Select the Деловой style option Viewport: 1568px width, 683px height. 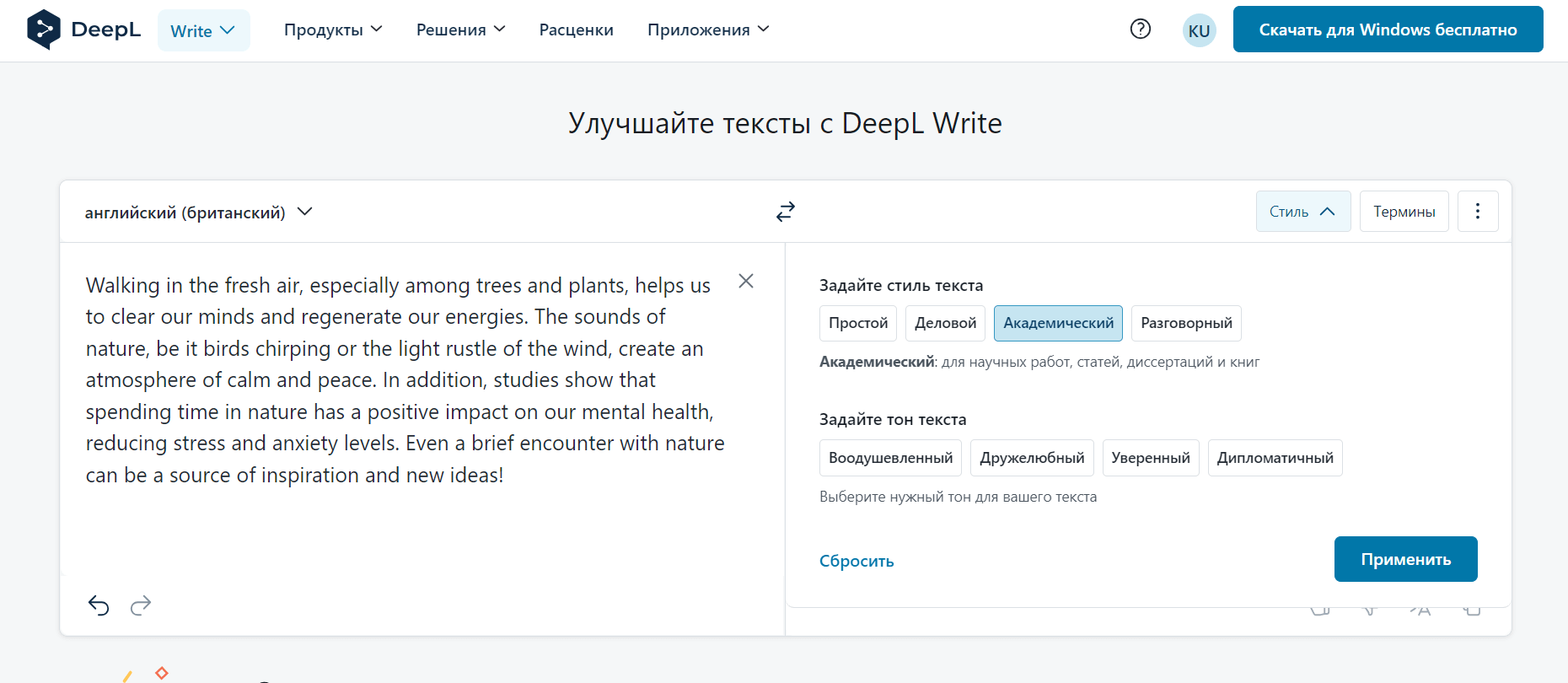click(945, 323)
